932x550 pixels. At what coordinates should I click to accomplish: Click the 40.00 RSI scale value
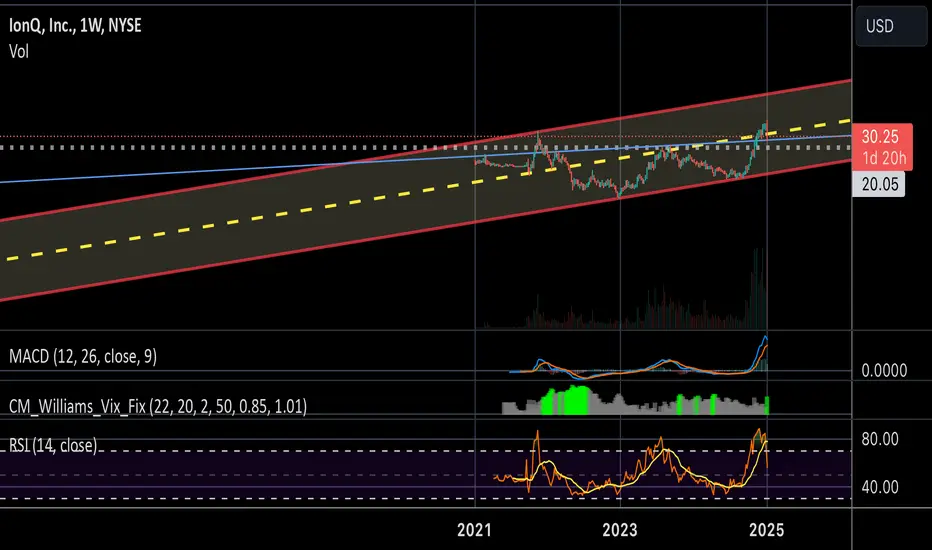[880, 487]
